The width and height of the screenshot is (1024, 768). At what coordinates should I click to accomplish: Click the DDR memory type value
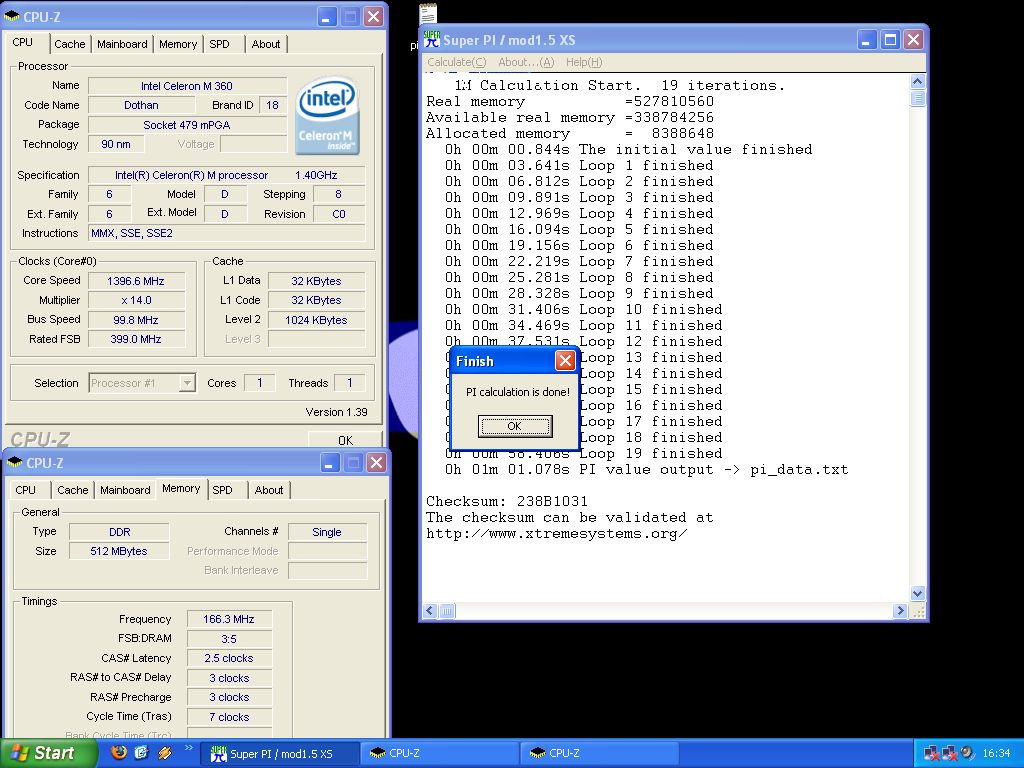tap(120, 532)
